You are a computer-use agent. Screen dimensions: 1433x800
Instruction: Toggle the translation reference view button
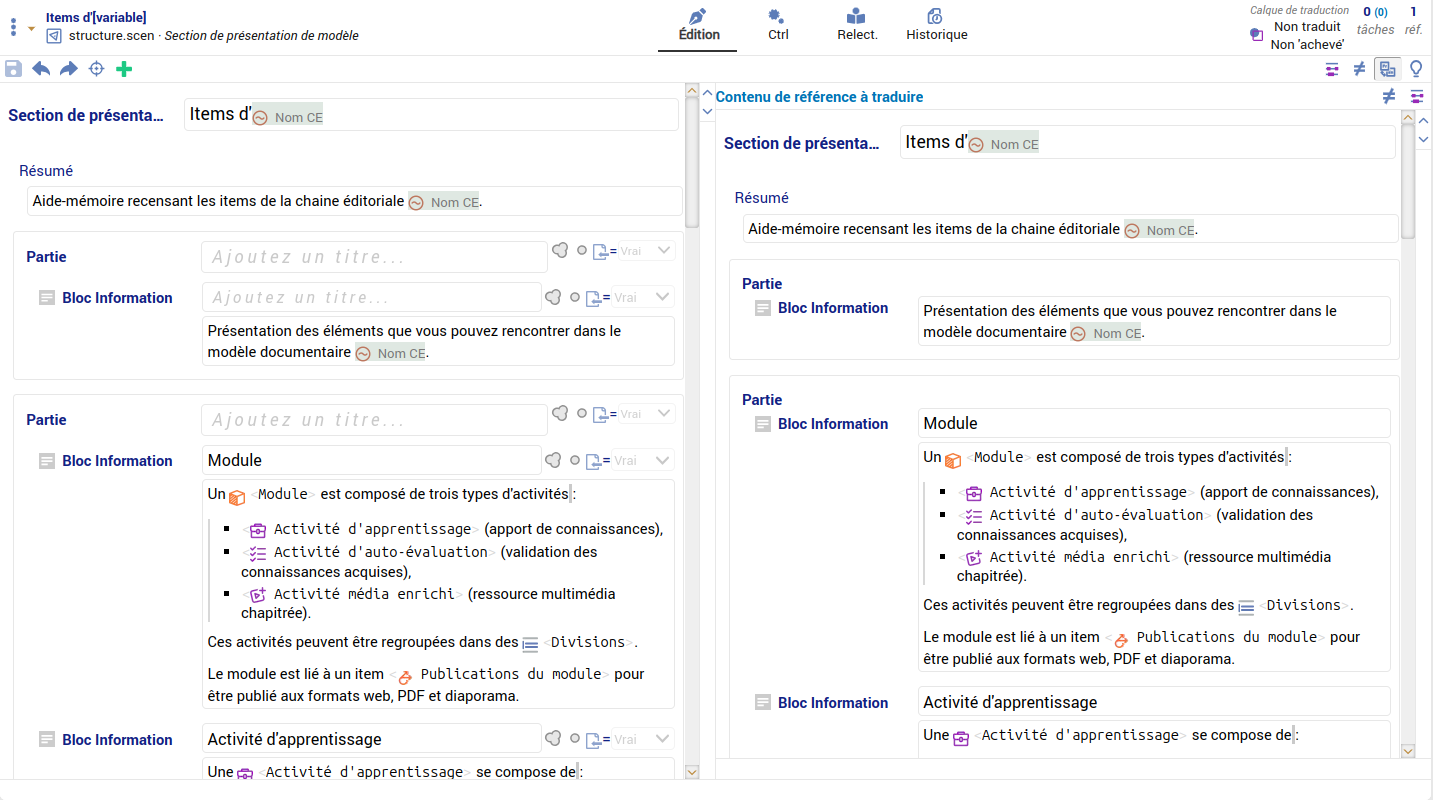coord(1387,69)
